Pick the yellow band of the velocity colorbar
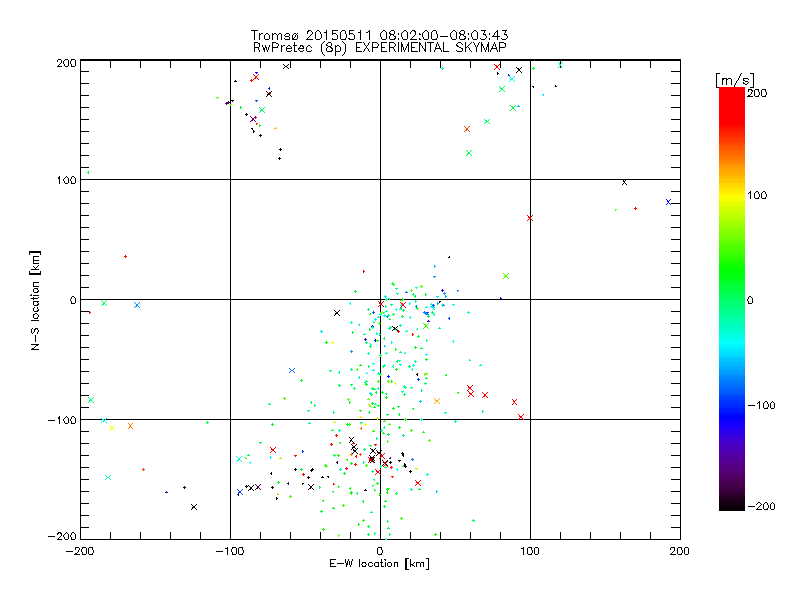800x600 pixels. 732,195
